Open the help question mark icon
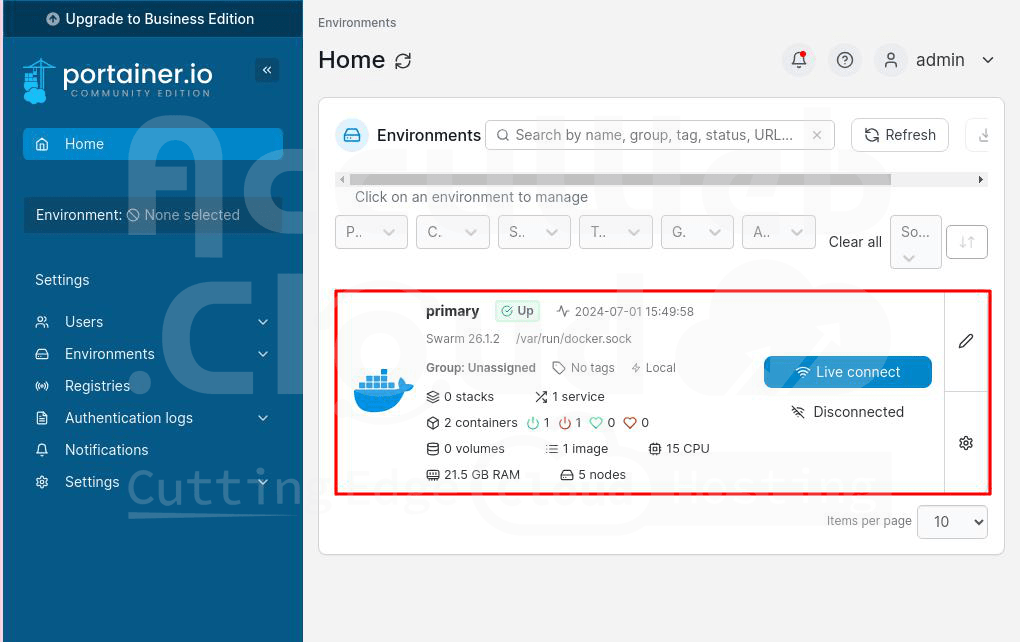This screenshot has height=642, width=1020. pos(845,60)
